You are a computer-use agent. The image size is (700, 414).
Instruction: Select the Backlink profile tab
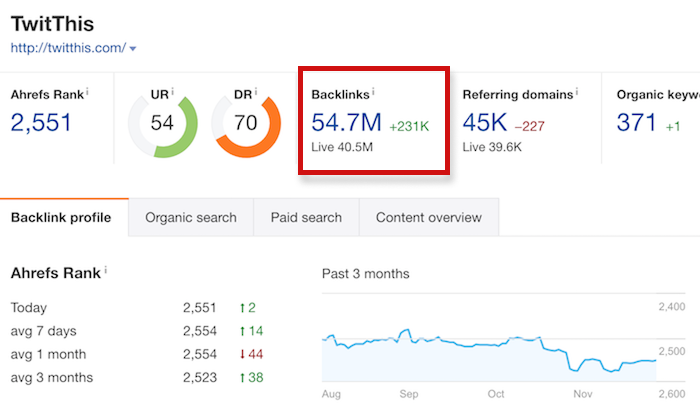(x=64, y=217)
